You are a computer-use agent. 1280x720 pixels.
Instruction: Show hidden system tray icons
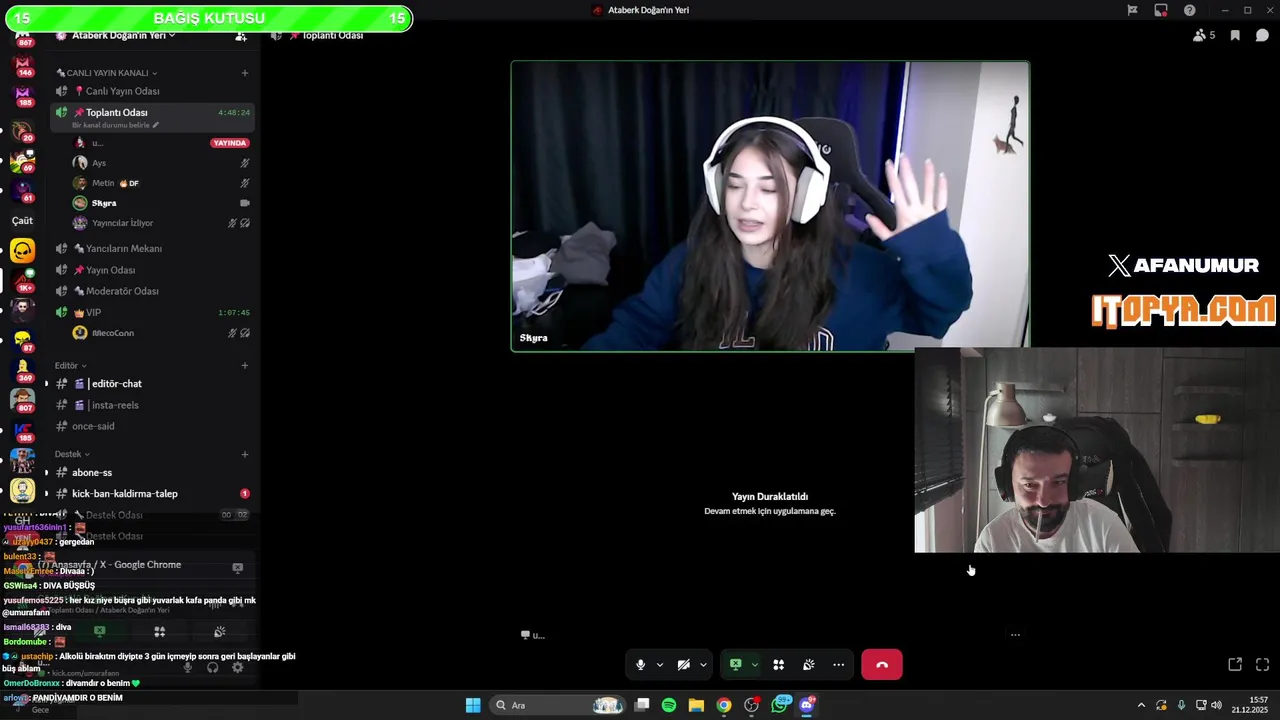(x=1141, y=705)
